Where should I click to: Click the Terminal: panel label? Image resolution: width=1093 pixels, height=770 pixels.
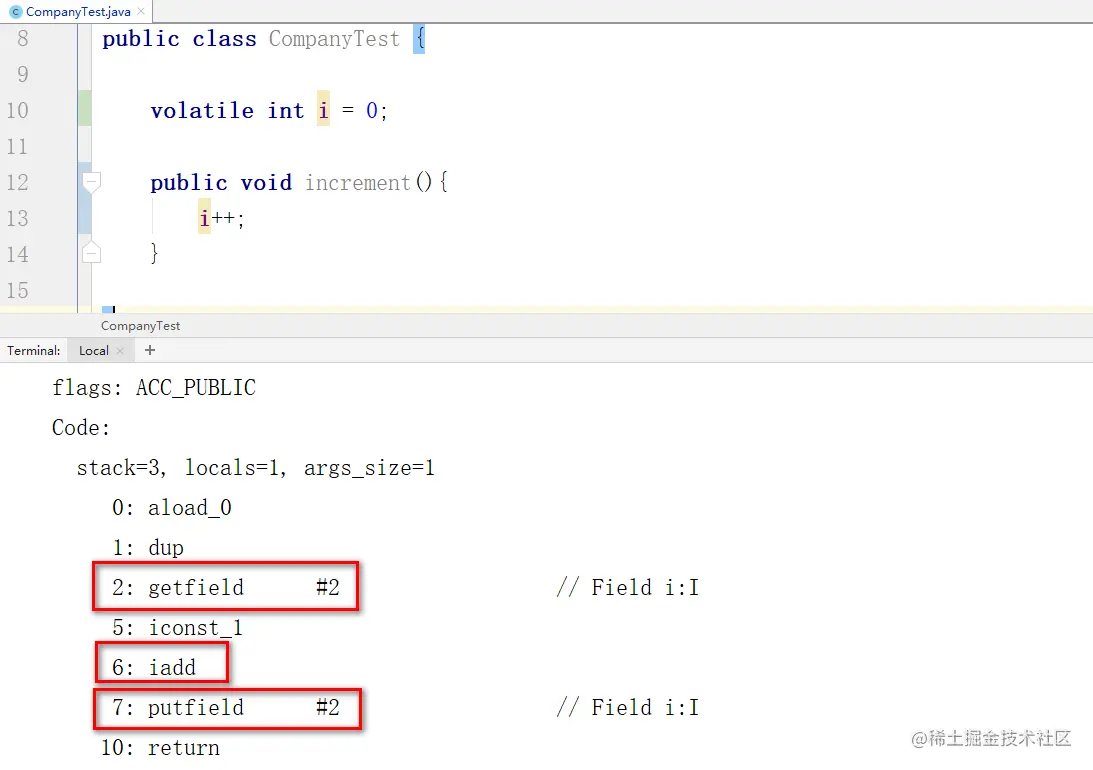coord(33,351)
